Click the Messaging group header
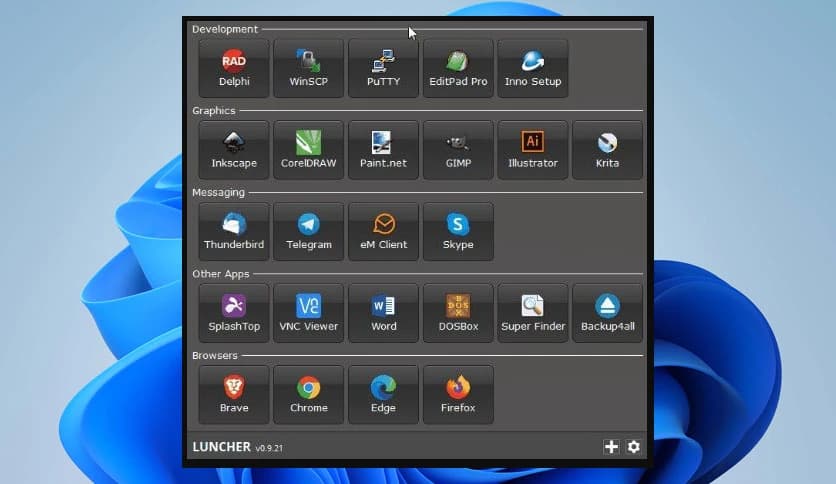This screenshot has height=484, width=836. (219, 192)
